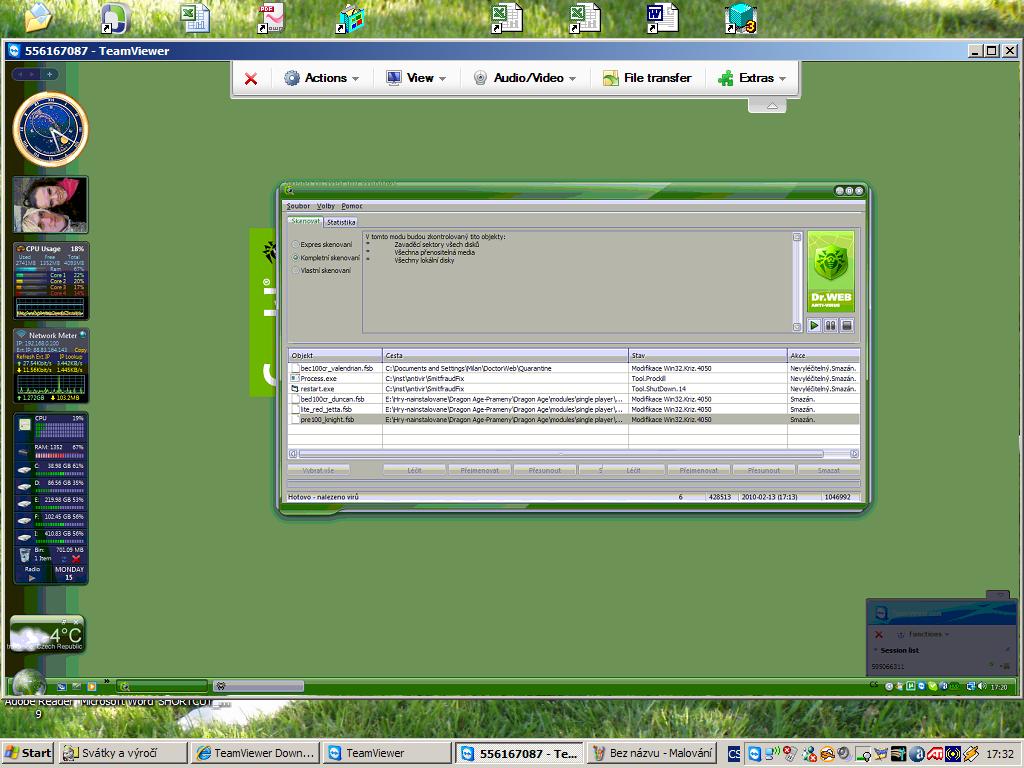This screenshot has width=1024, height=768.
Task: Open the Soubor menu in Dr.Web
Action: coord(298,206)
